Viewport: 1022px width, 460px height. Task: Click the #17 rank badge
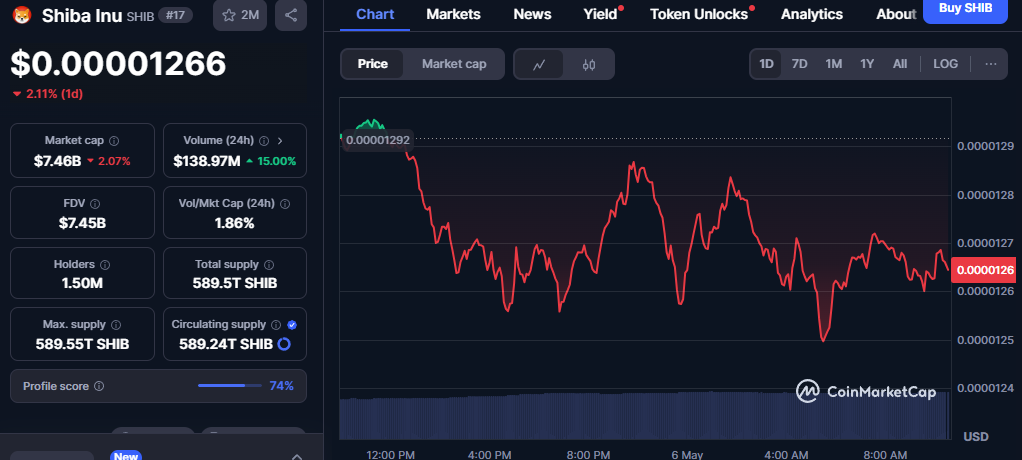click(175, 16)
